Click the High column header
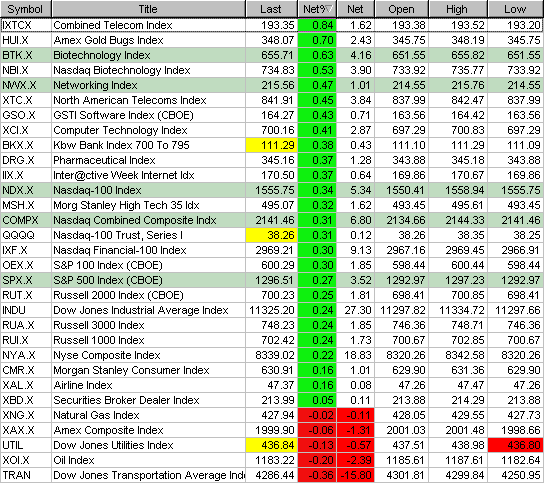This screenshot has width=544, height=483. point(458,9)
